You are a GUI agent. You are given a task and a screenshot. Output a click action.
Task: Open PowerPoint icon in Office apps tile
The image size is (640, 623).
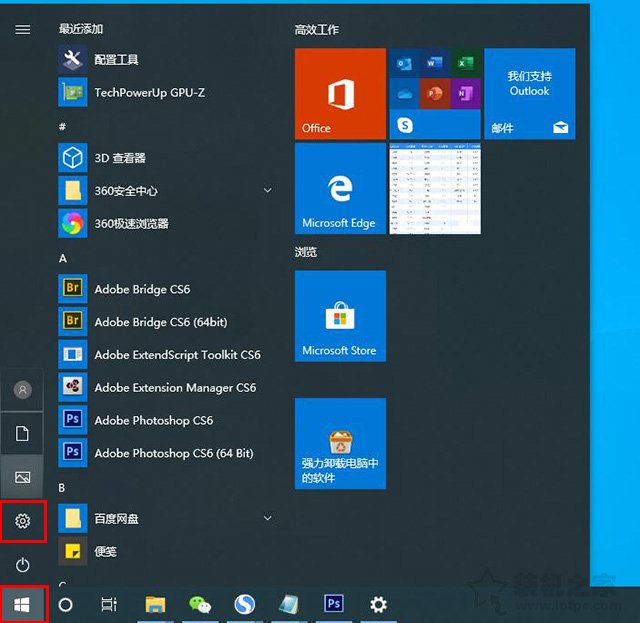[435, 94]
